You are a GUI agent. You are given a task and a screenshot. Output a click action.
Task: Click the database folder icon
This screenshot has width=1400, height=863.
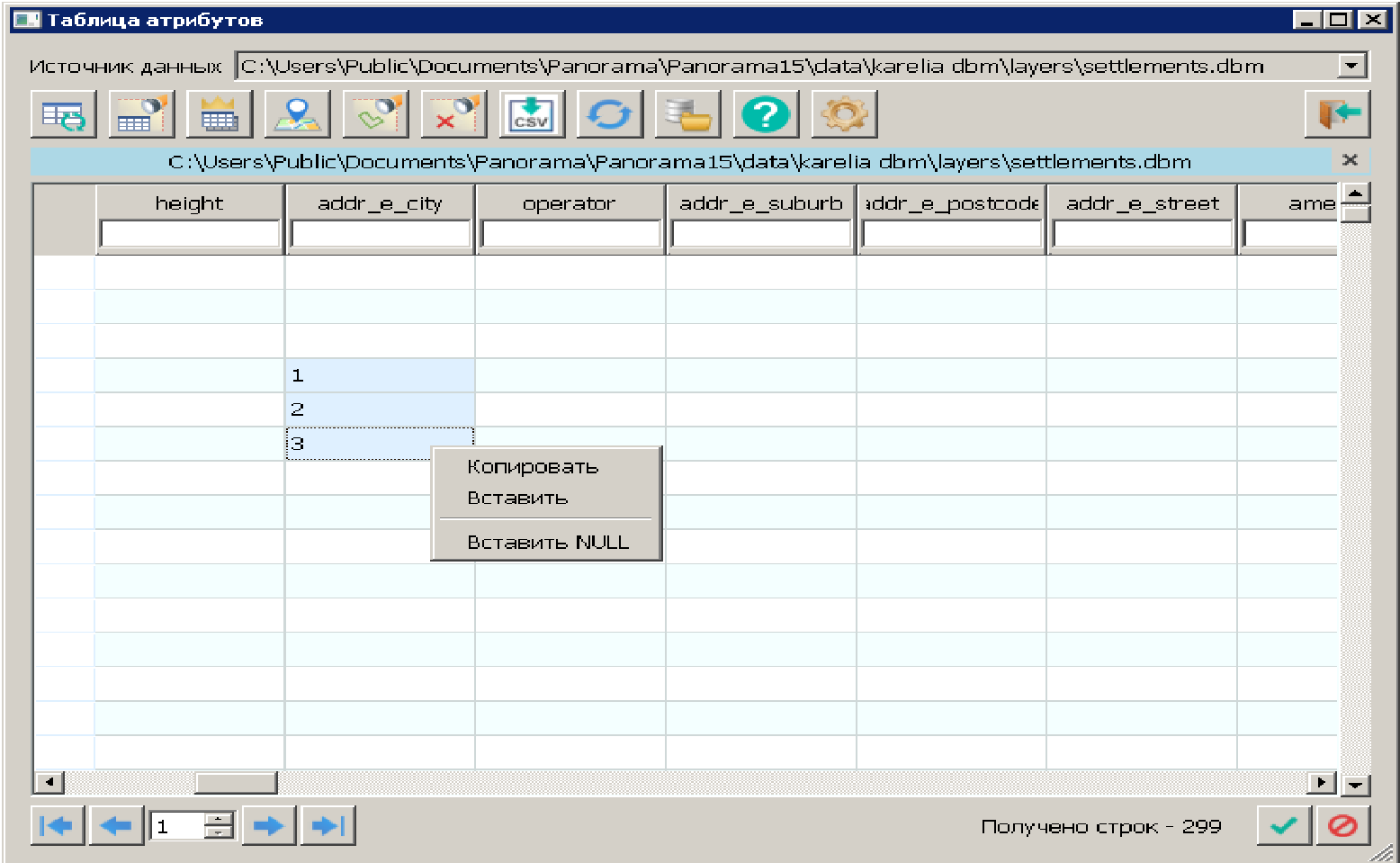[687, 114]
